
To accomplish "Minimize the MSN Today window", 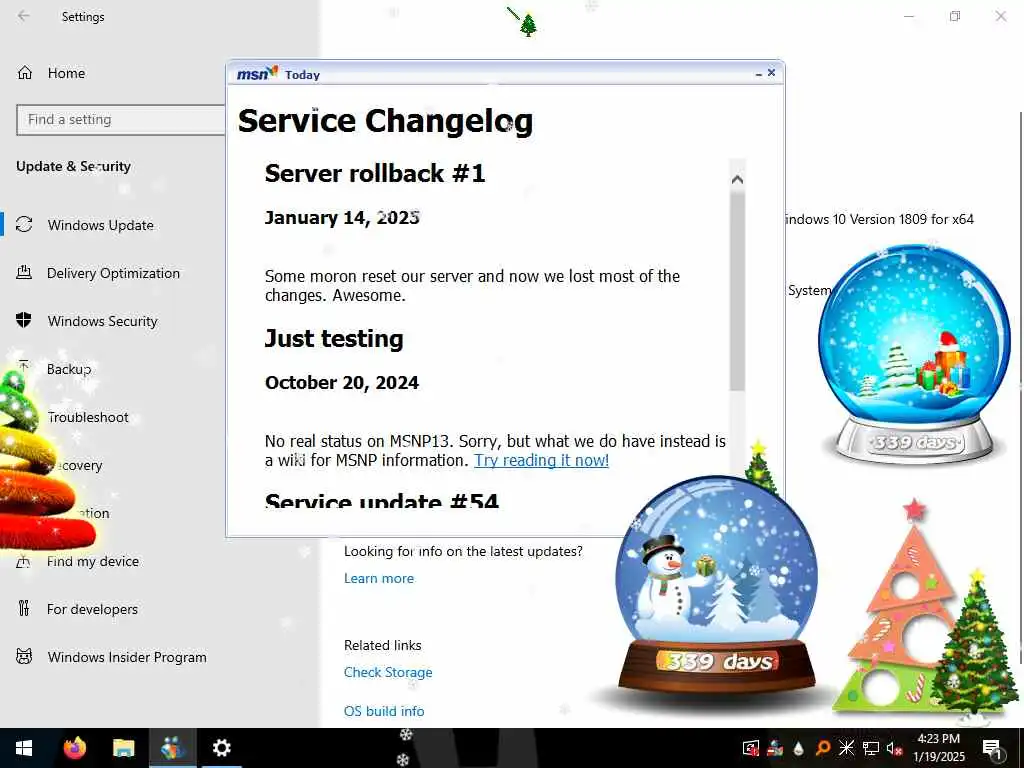I will pyautogui.click(x=758, y=74).
